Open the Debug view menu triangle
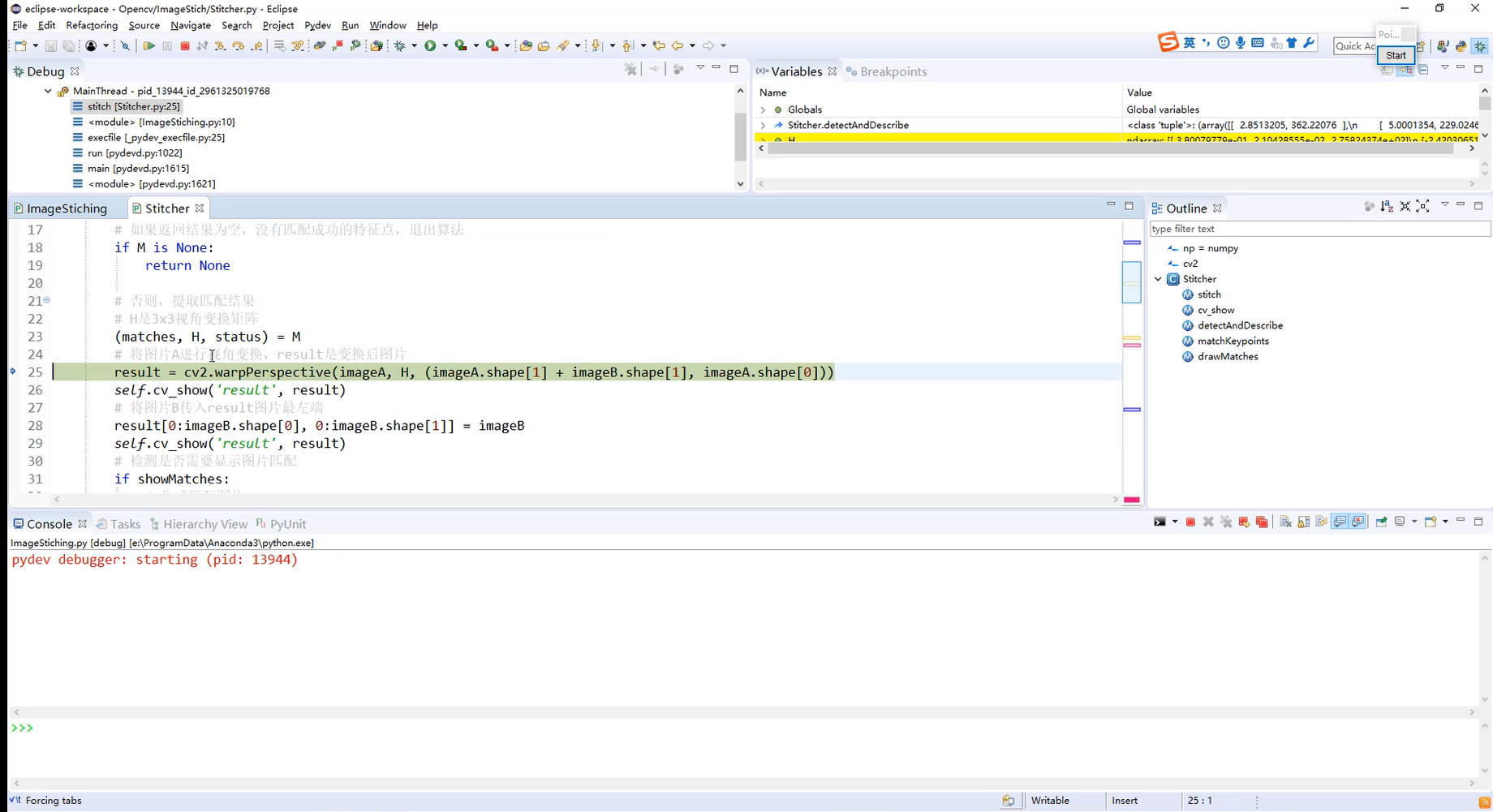The width and height of the screenshot is (1493, 812). (x=699, y=68)
